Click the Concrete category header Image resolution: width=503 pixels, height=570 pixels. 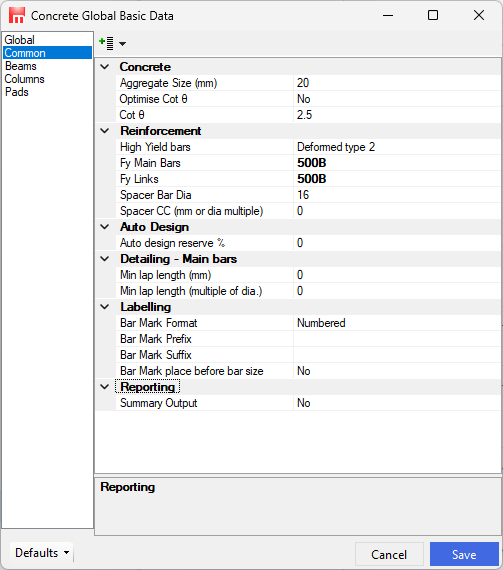click(145, 67)
